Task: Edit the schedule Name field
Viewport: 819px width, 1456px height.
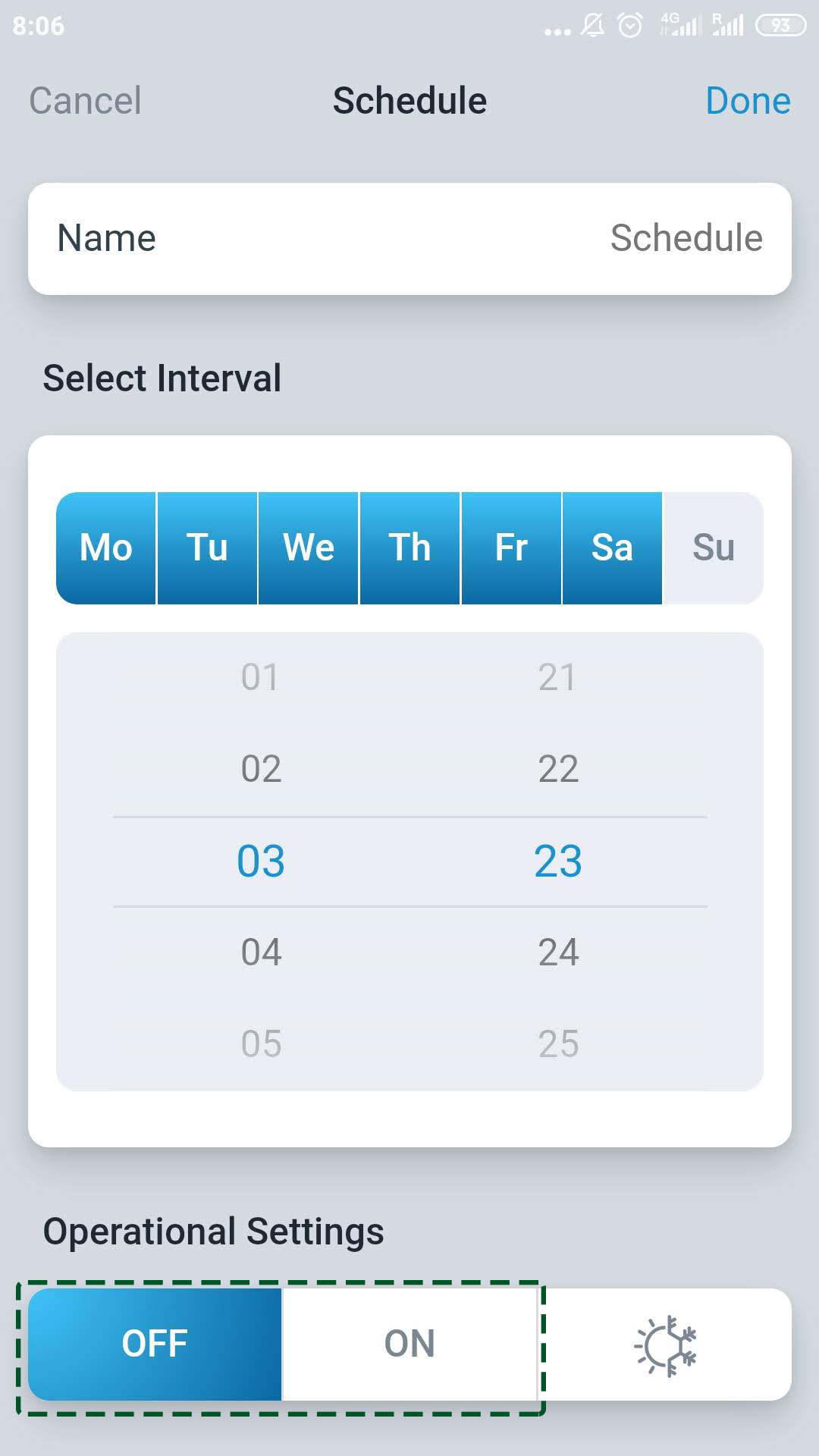Action: (409, 238)
